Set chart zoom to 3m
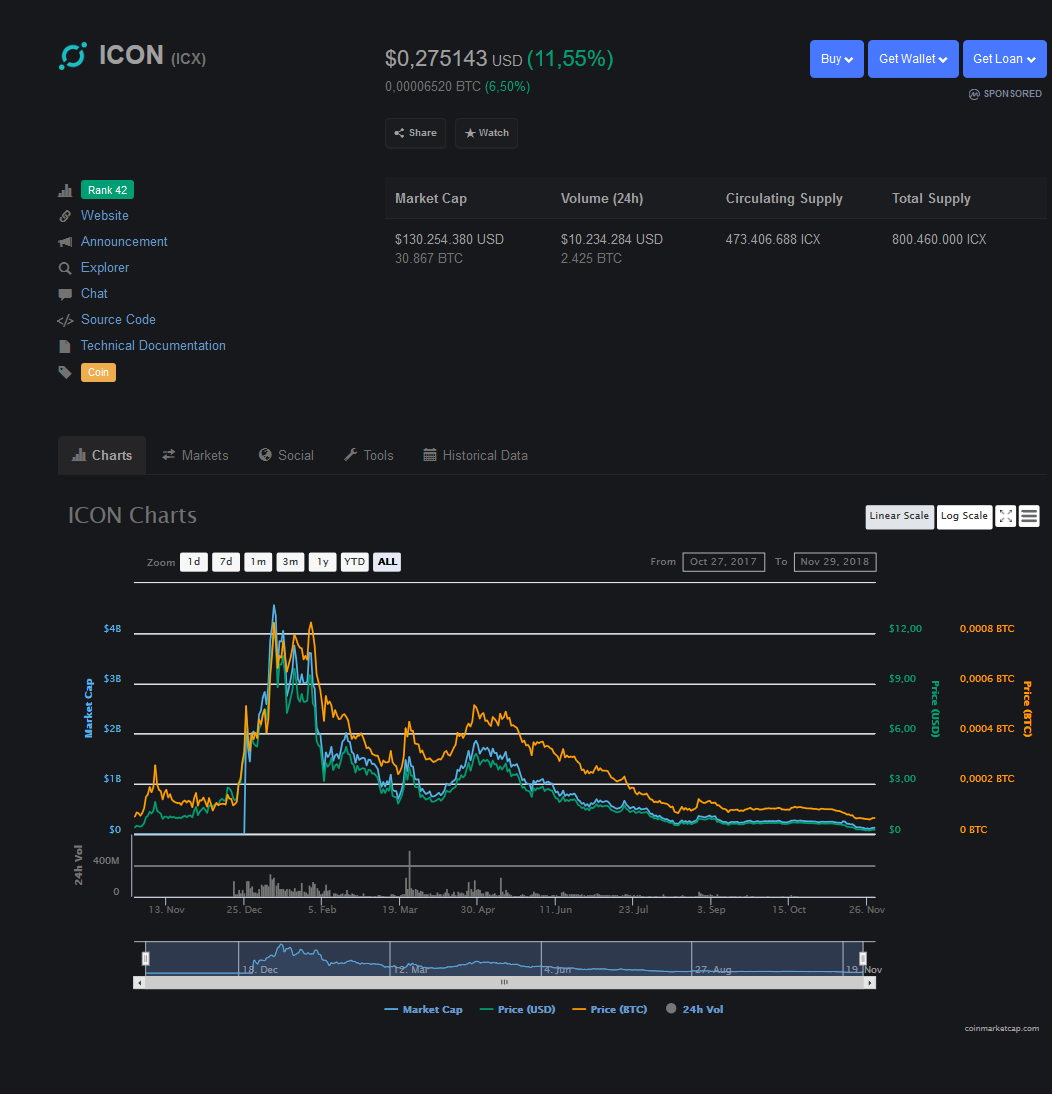Screen dimensions: 1052x1094 point(290,562)
